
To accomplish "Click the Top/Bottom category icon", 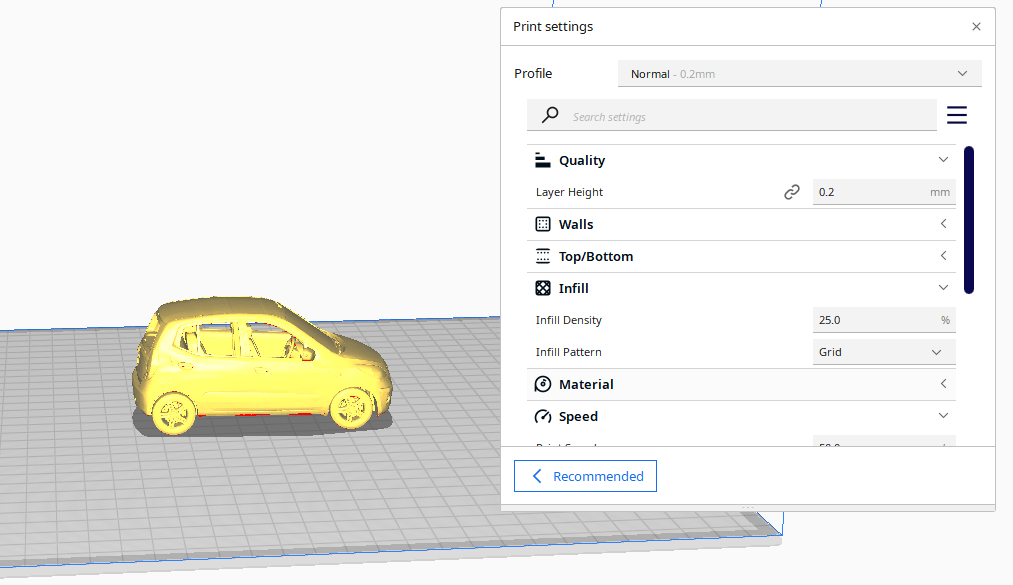I will click(543, 256).
